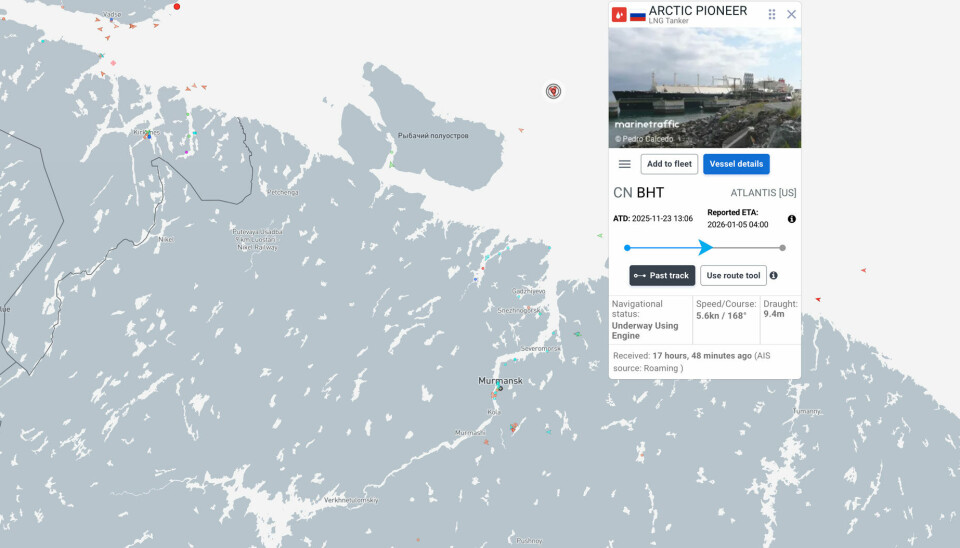The height and width of the screenshot is (548, 960).
Task: Click the red LNG tanker type icon
Action: (x=620, y=15)
